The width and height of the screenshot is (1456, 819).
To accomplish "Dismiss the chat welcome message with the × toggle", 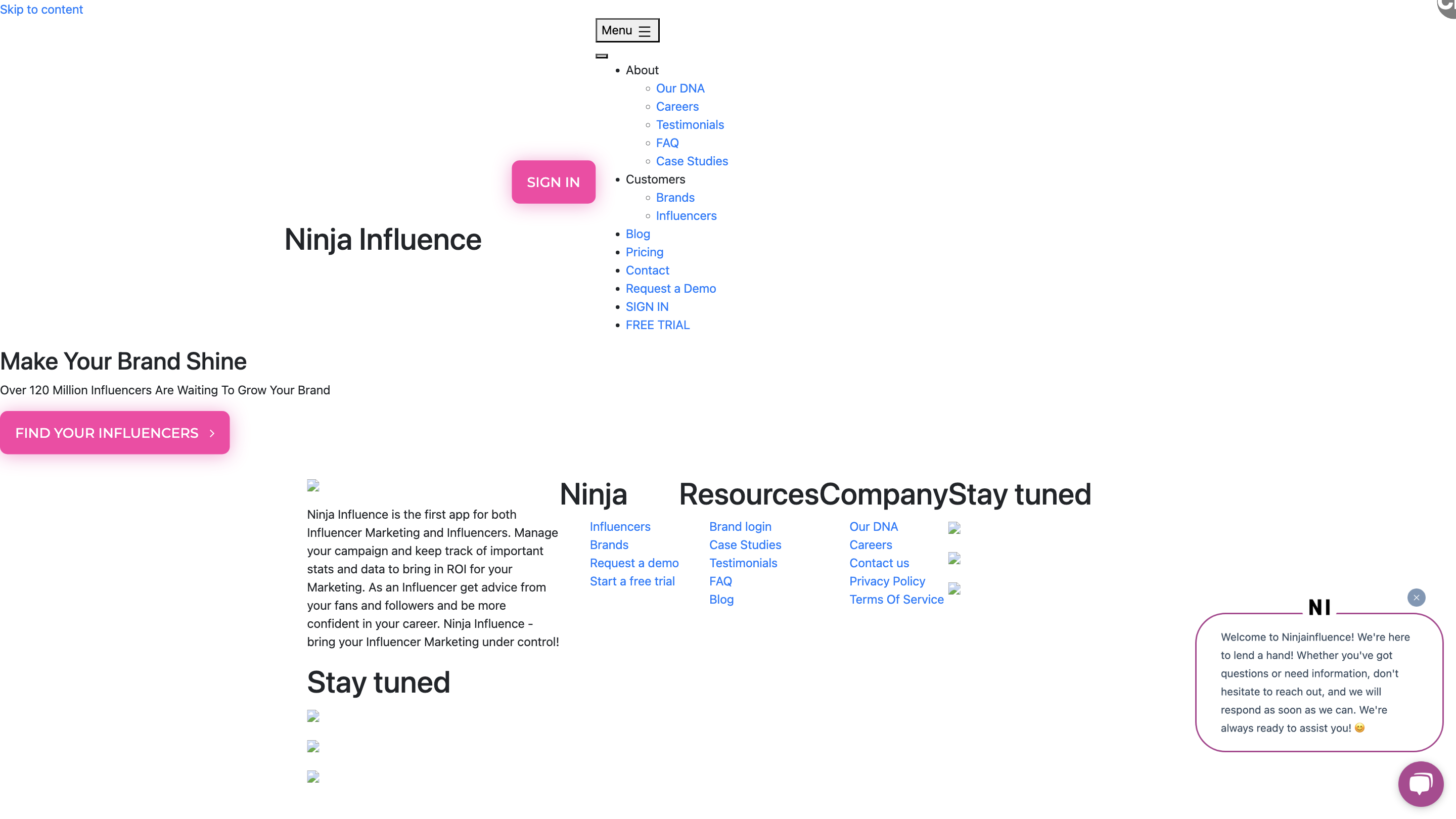I will click(1417, 598).
